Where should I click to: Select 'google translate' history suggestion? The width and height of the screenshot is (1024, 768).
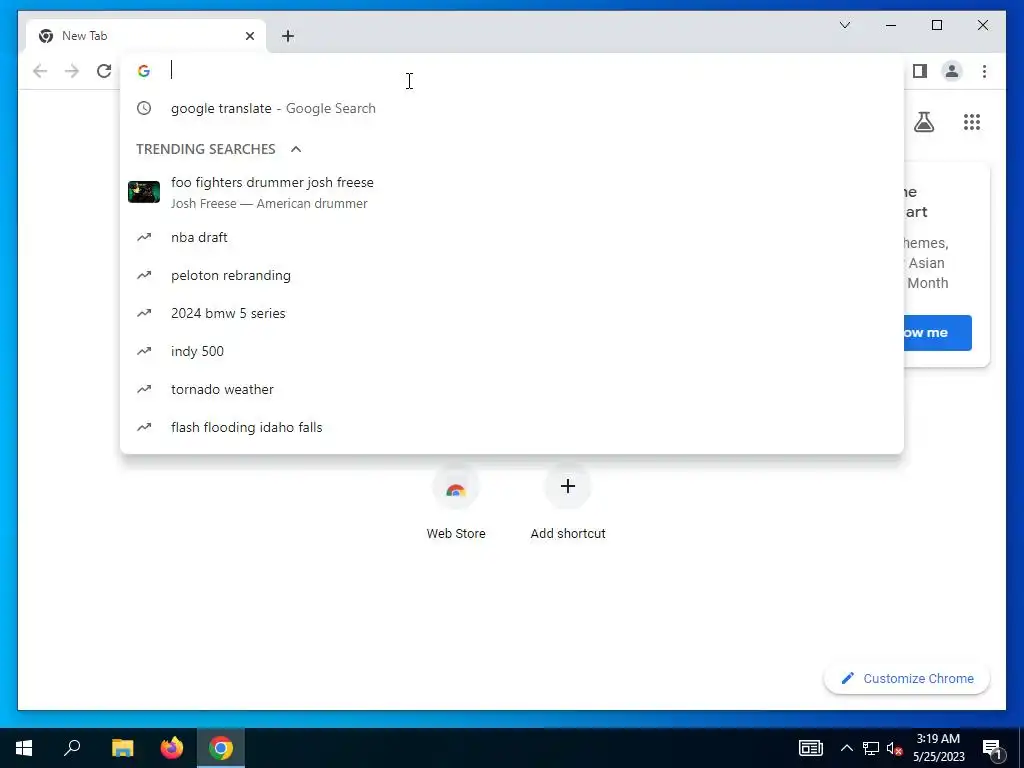click(x=512, y=108)
